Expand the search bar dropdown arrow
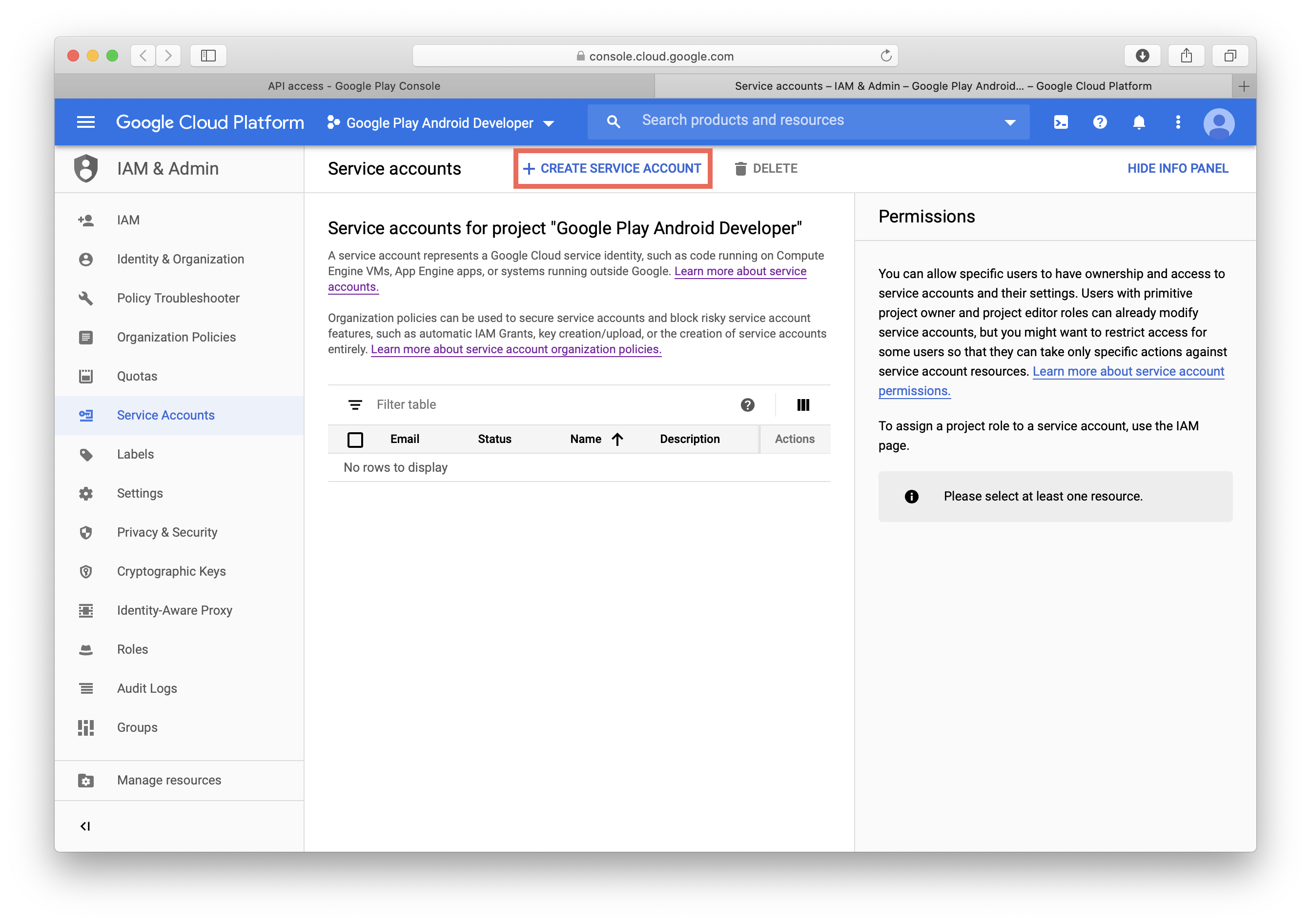The height and width of the screenshot is (924, 1311). click(1009, 123)
